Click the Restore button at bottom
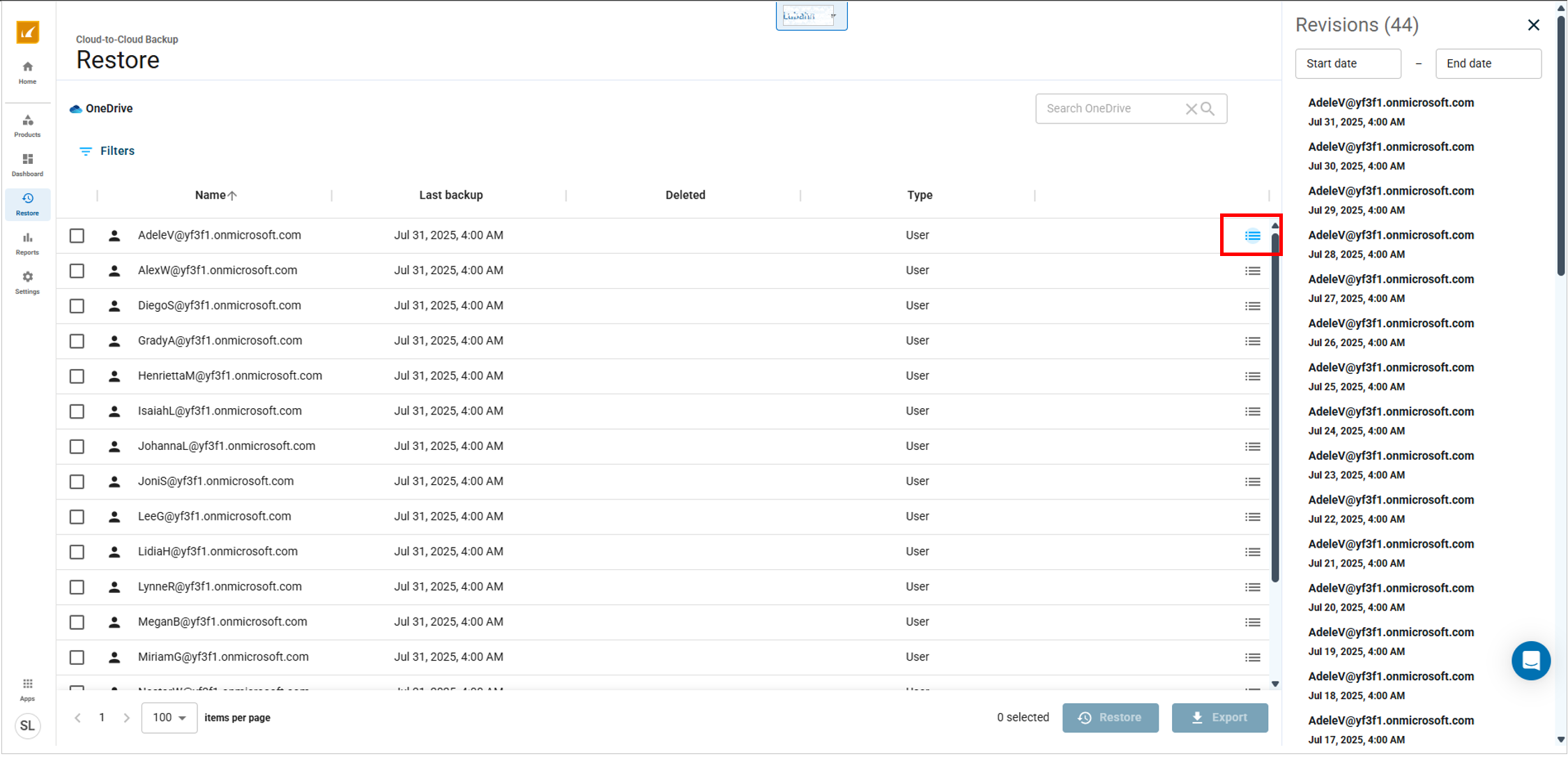 tap(1110, 718)
